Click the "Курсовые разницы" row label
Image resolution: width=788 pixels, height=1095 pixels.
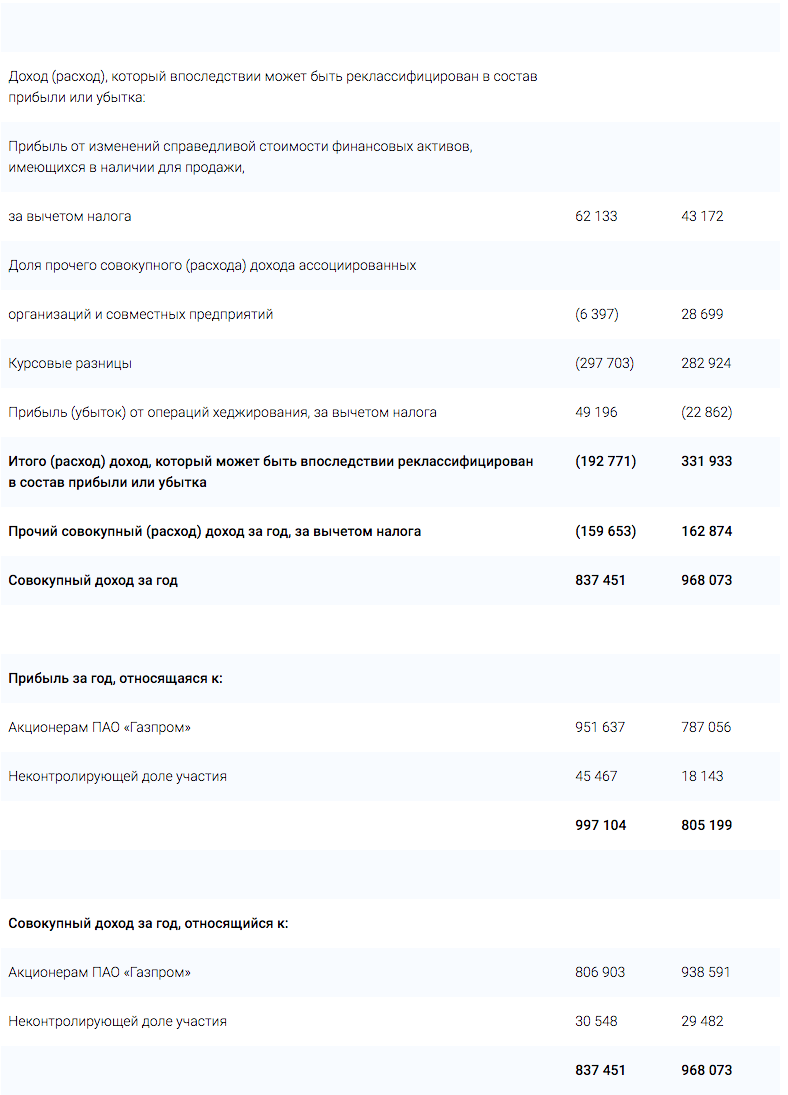click(70, 363)
